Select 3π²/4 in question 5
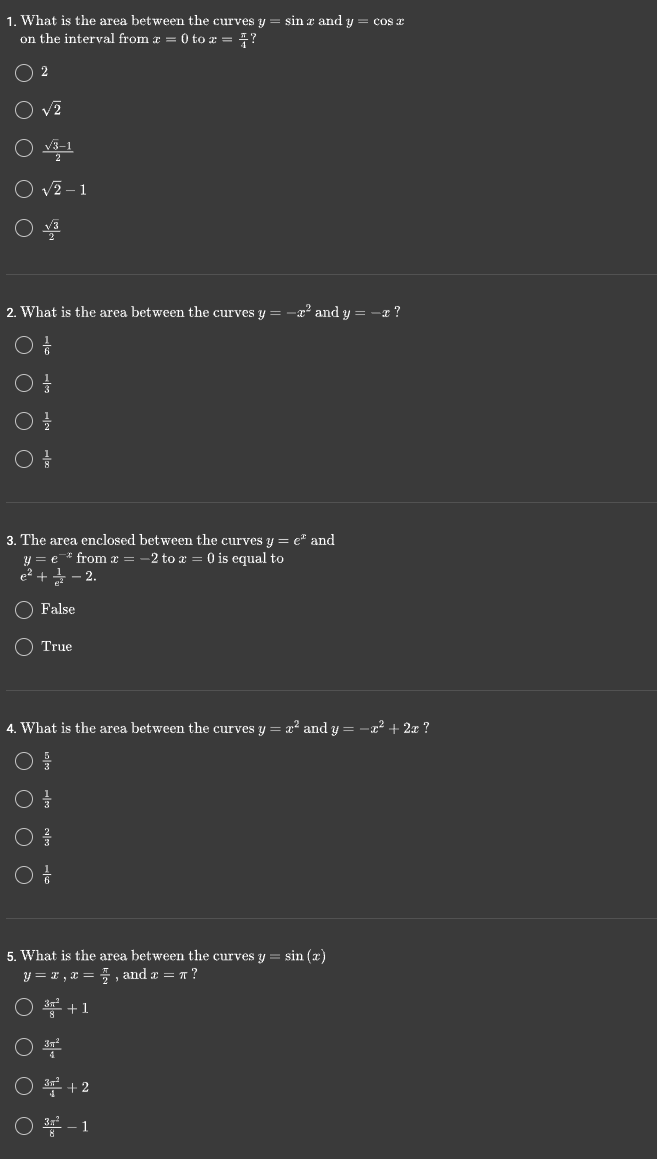The height and width of the screenshot is (1159, 658). [x=23, y=1047]
